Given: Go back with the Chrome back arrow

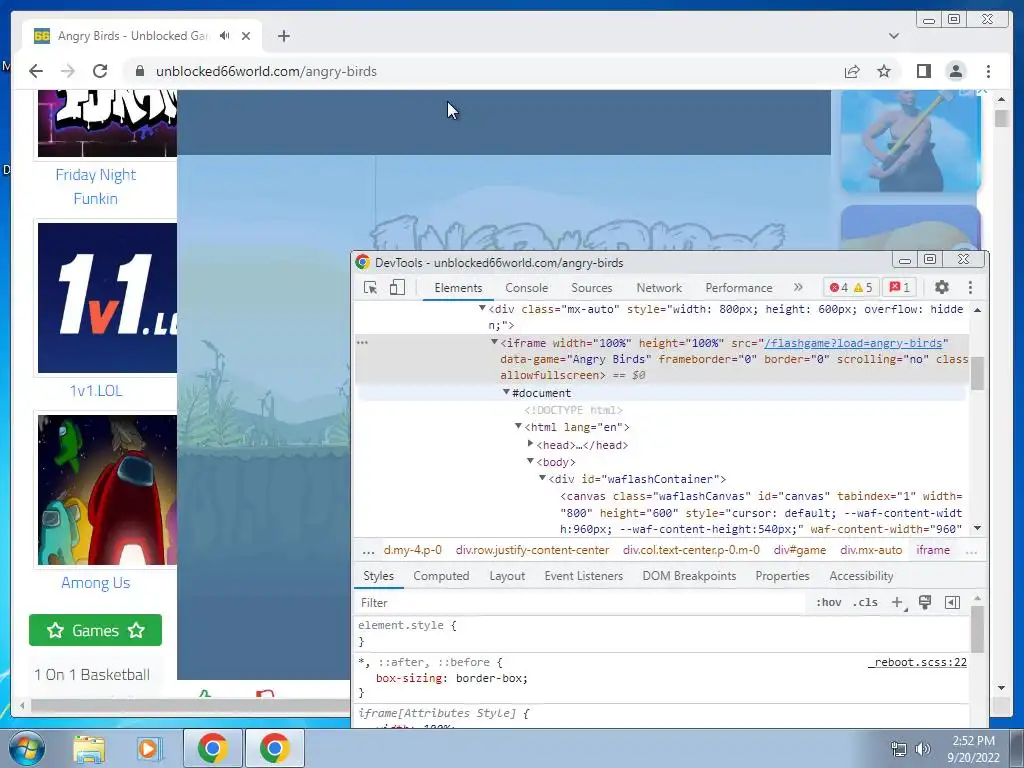Looking at the screenshot, I should 36,71.
